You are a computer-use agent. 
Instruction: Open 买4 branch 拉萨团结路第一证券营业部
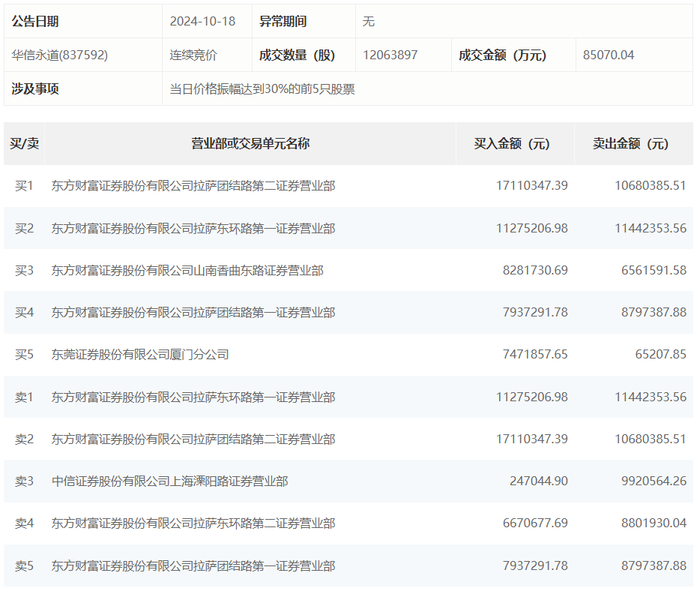click(193, 312)
